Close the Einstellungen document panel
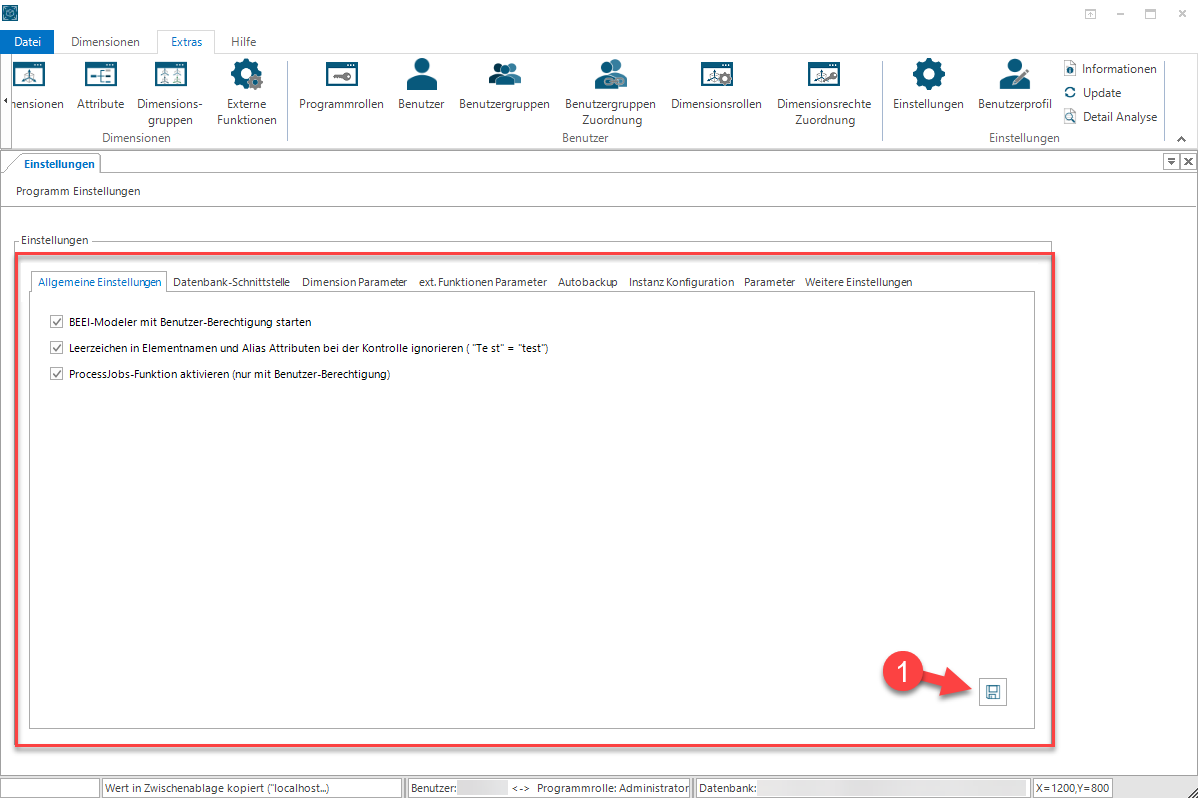 (x=1188, y=161)
